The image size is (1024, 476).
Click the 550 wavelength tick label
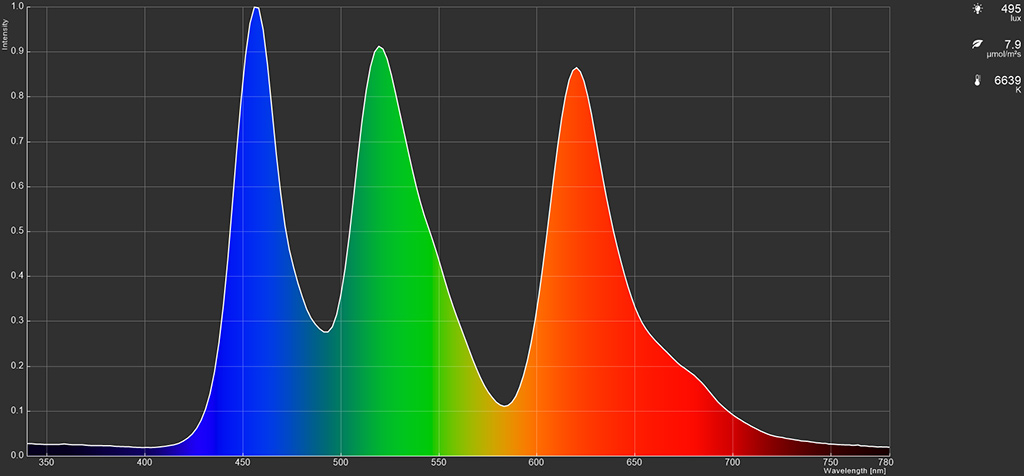coord(438,462)
